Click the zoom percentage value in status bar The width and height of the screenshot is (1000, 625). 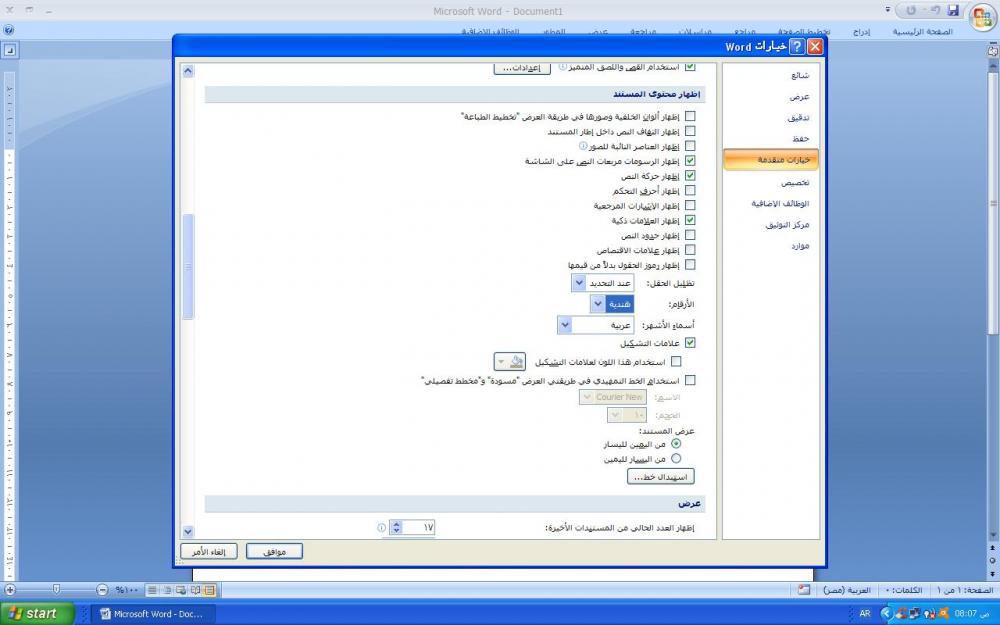126,590
